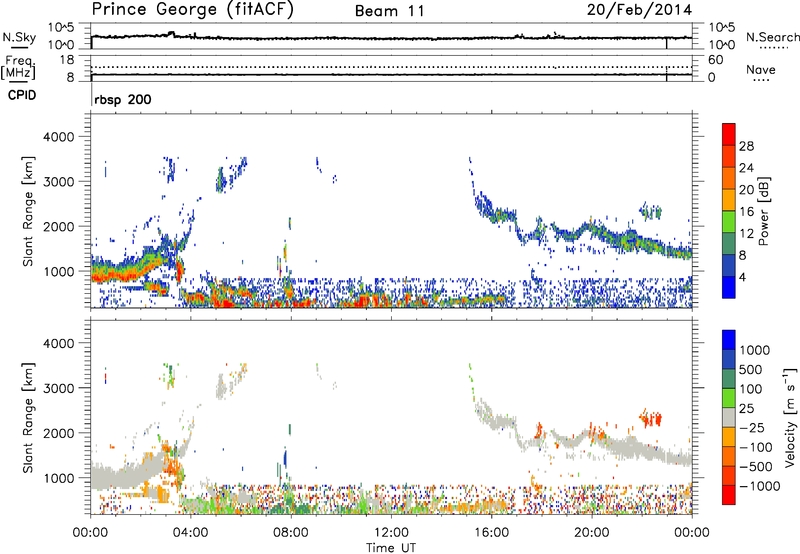The width and height of the screenshot is (800, 554).
Task: Pick the bottom red segment of the velocity colorbar
Action: pos(729,495)
